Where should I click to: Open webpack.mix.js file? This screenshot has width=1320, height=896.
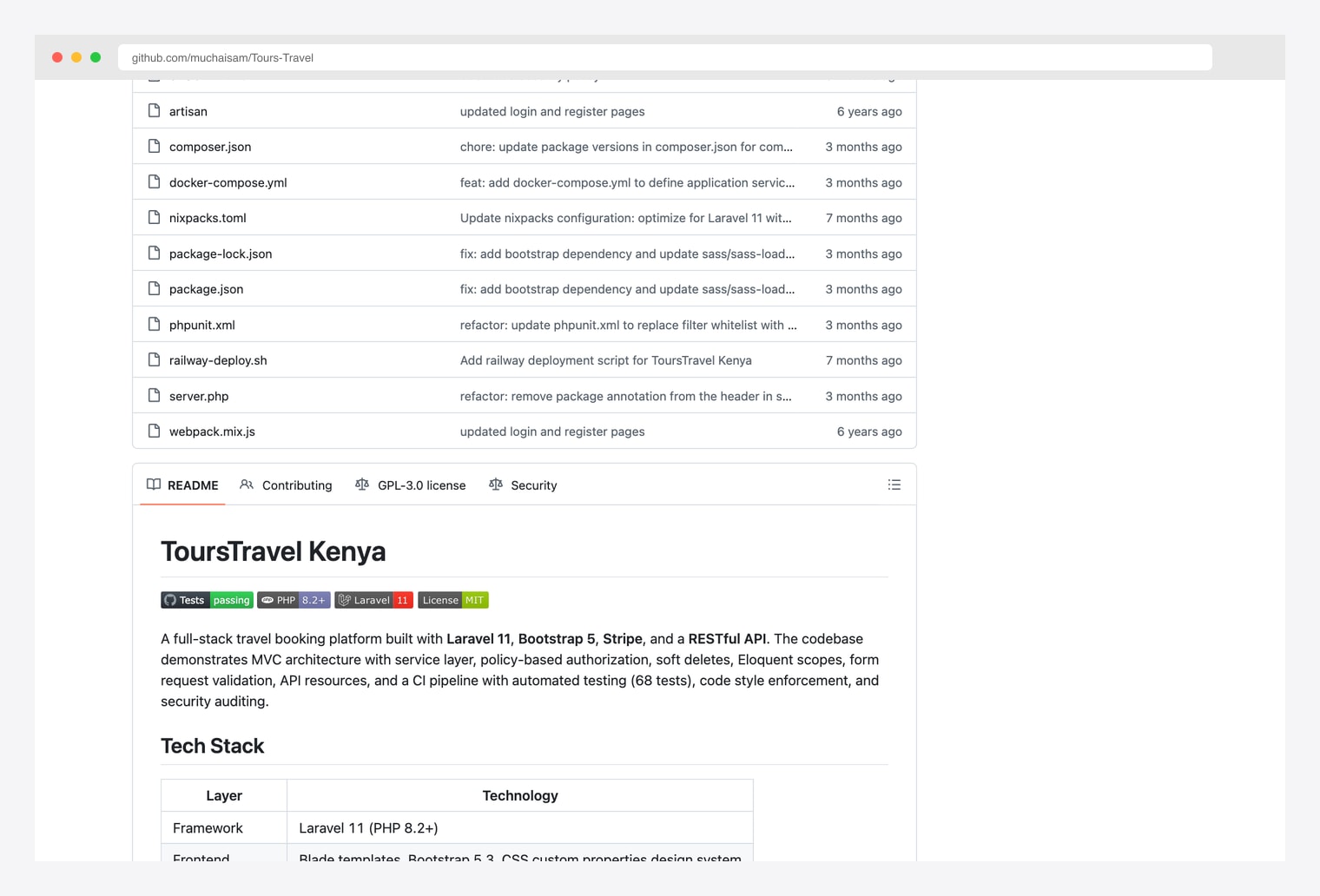pos(212,432)
